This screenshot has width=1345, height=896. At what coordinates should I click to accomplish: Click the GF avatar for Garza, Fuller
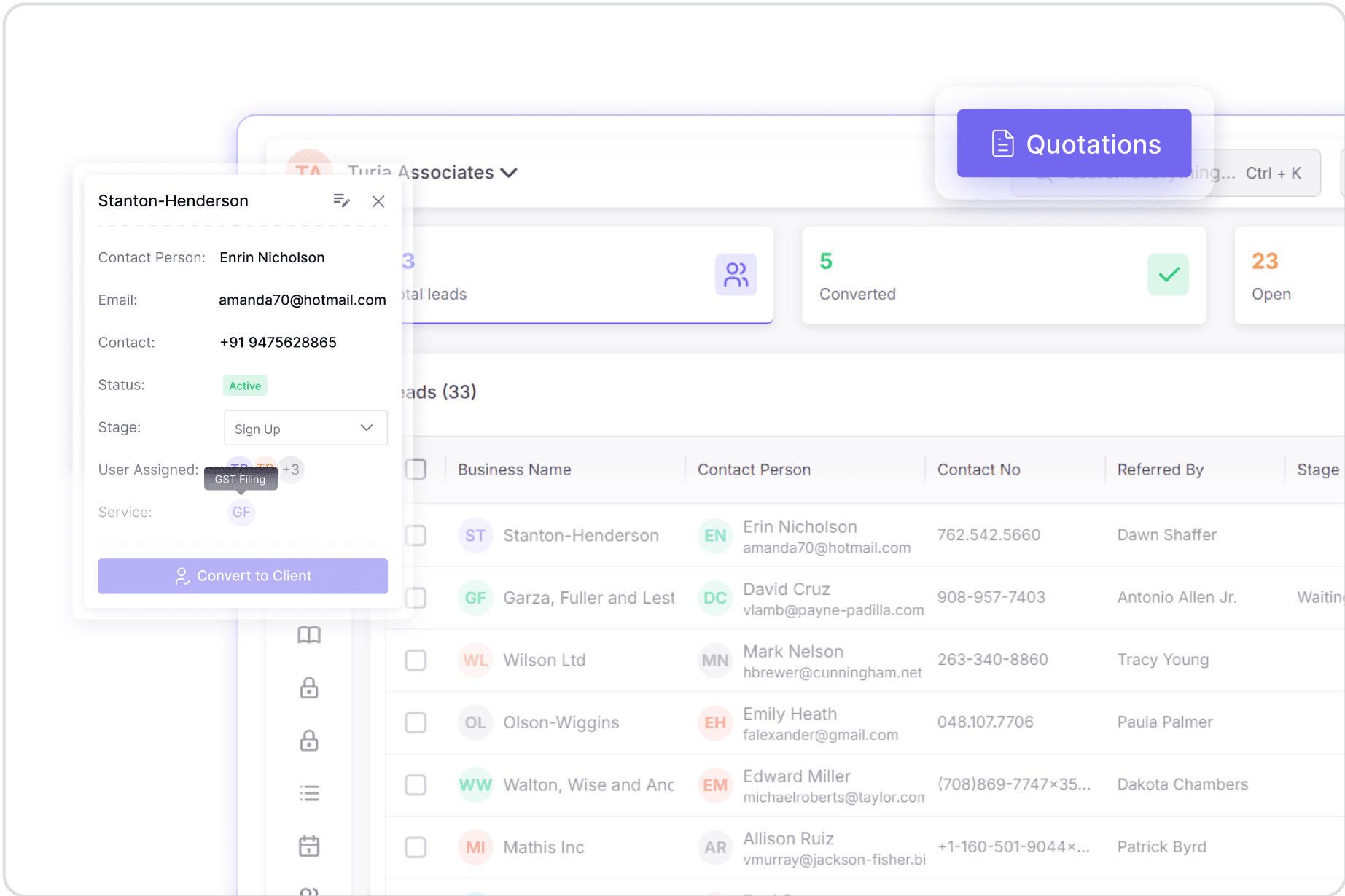click(x=475, y=598)
